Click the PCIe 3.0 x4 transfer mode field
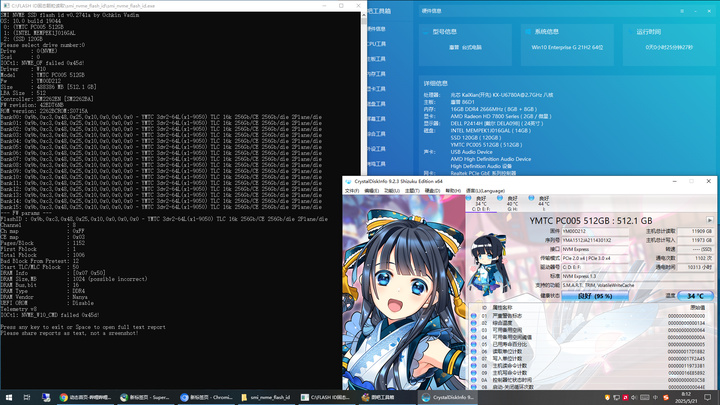 595,259
